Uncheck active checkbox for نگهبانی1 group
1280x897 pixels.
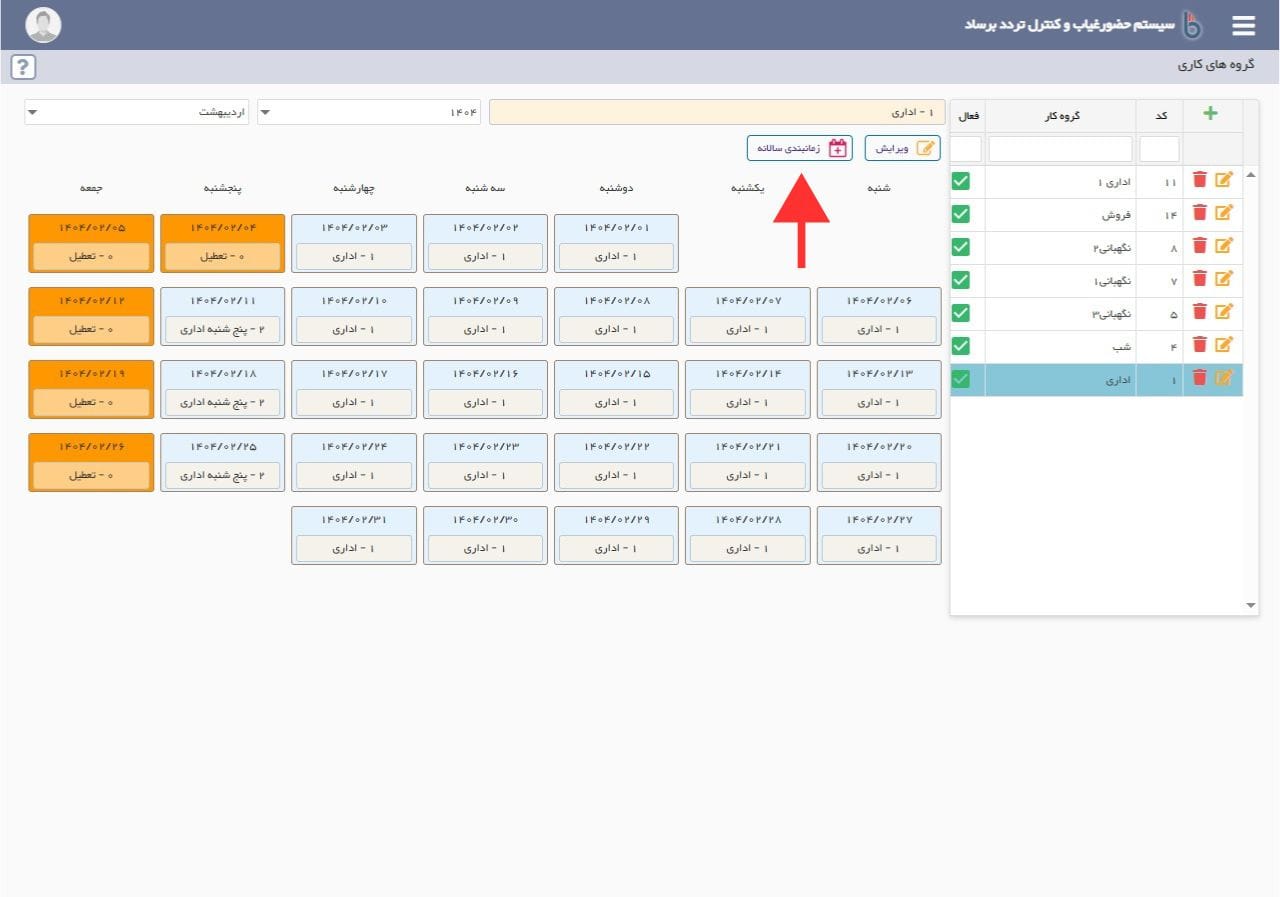tap(961, 280)
